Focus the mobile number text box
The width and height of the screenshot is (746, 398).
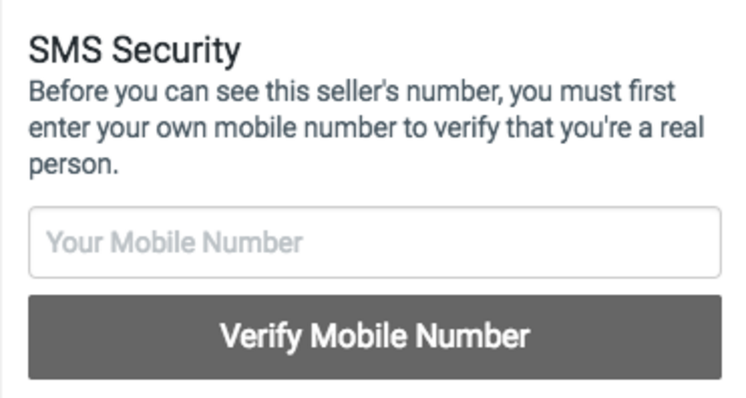point(375,242)
